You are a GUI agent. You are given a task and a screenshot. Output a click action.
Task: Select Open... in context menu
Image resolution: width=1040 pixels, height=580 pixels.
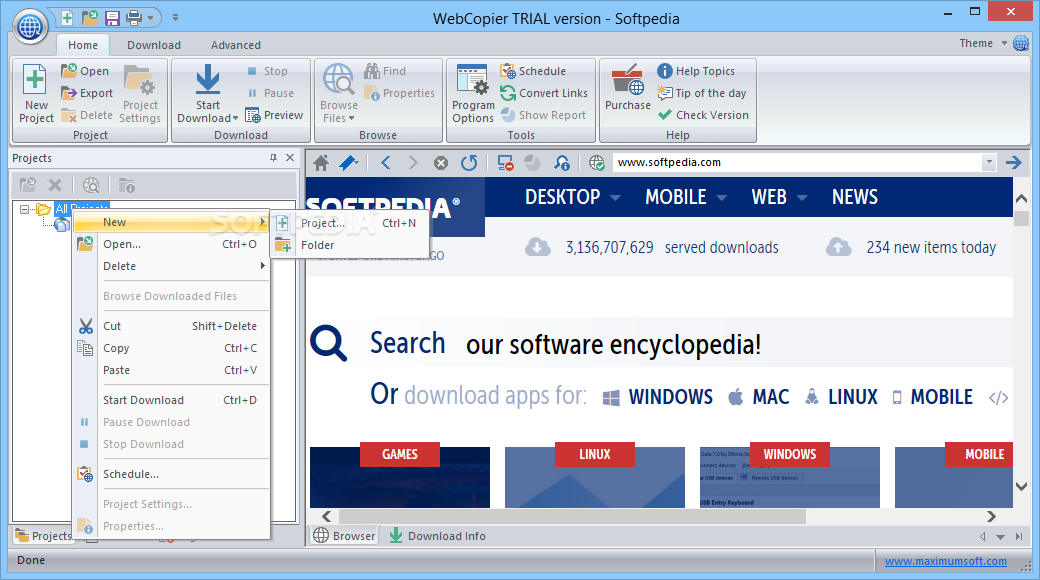[171, 244]
